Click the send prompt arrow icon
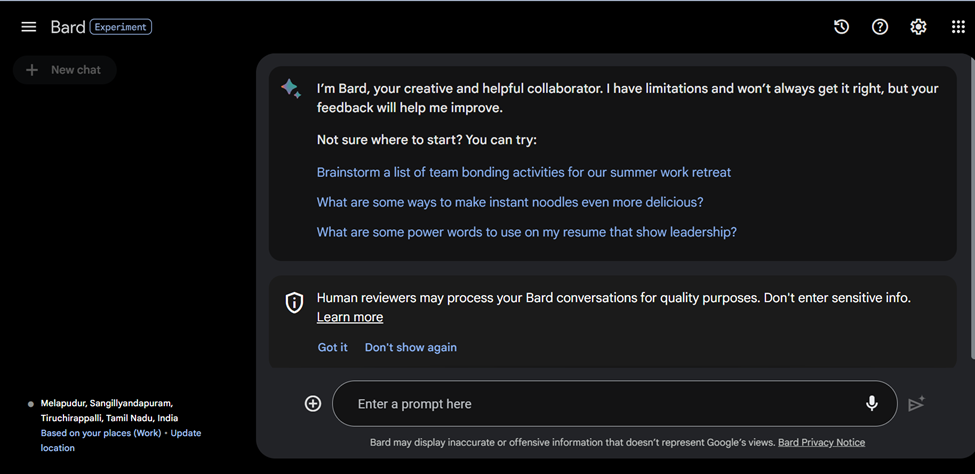 pyautogui.click(x=916, y=403)
